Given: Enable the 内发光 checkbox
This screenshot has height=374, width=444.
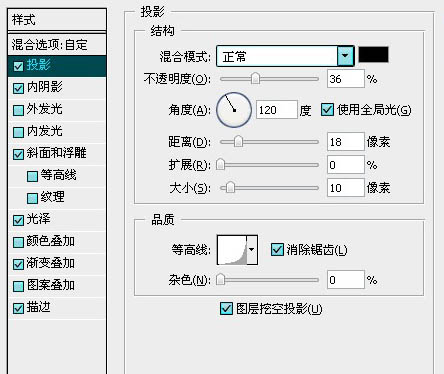Looking at the screenshot, I should click(x=18, y=132).
